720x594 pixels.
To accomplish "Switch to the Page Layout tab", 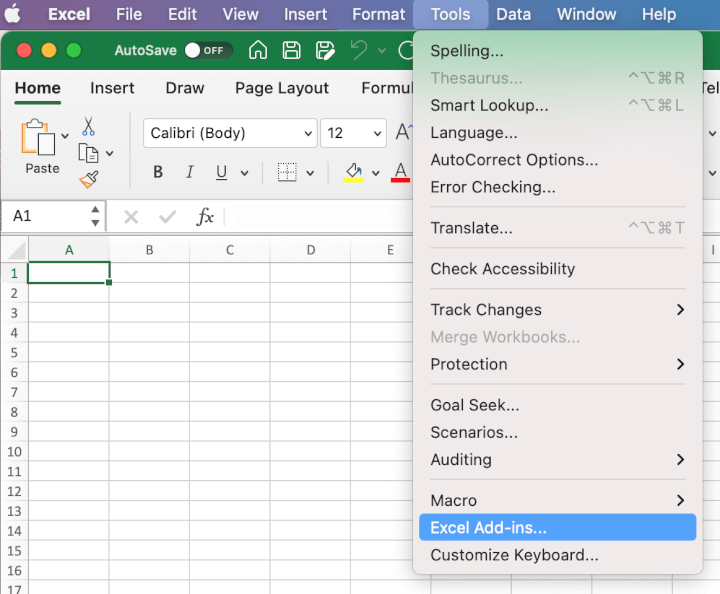I will 282,88.
